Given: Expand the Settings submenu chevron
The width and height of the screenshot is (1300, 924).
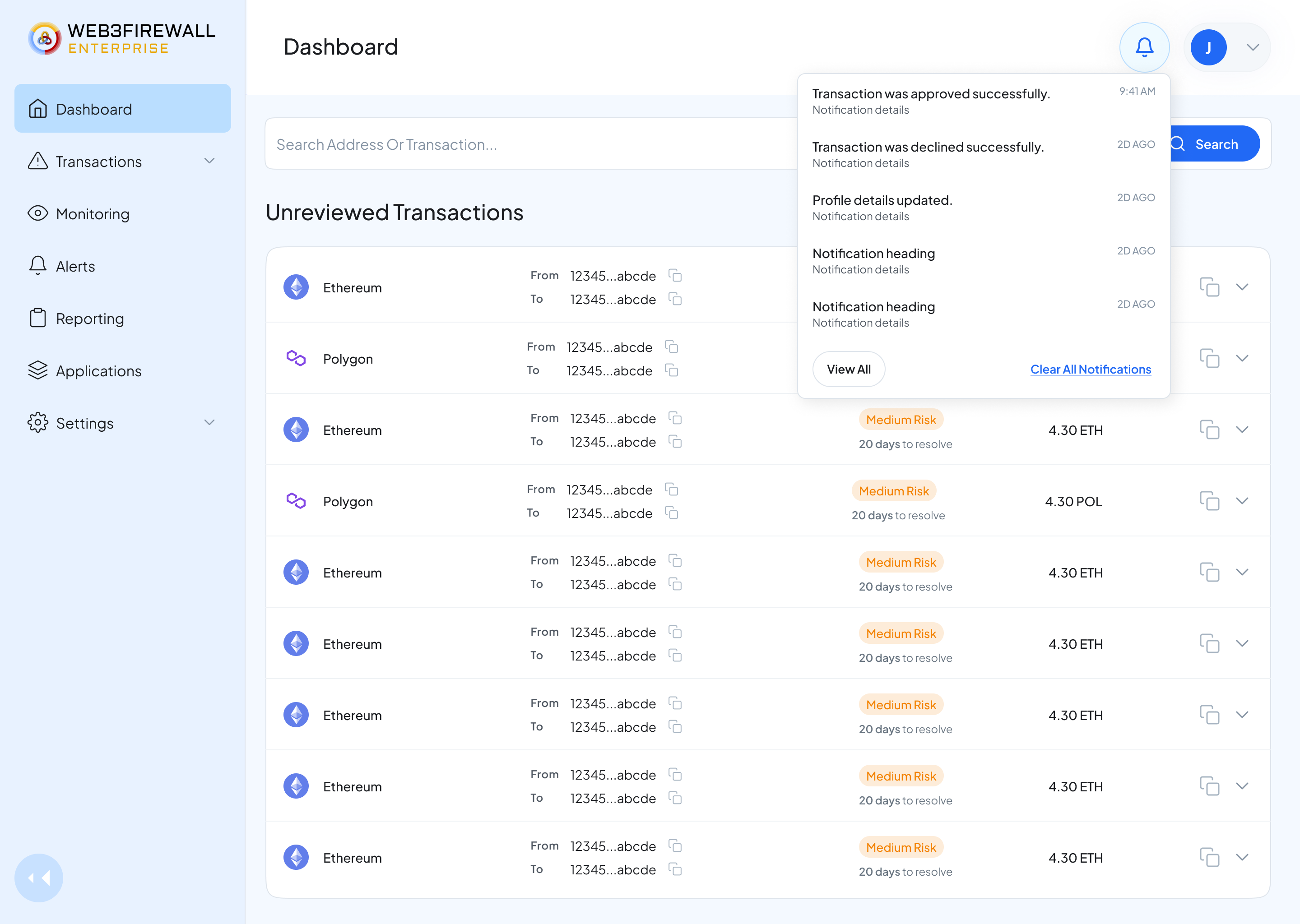Looking at the screenshot, I should [x=209, y=422].
